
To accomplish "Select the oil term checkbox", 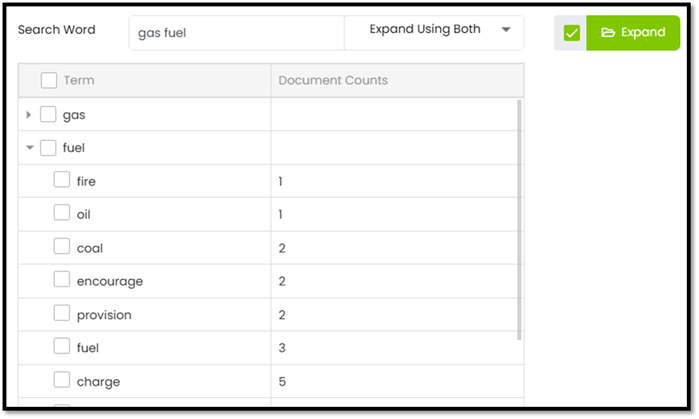I will coord(62,213).
